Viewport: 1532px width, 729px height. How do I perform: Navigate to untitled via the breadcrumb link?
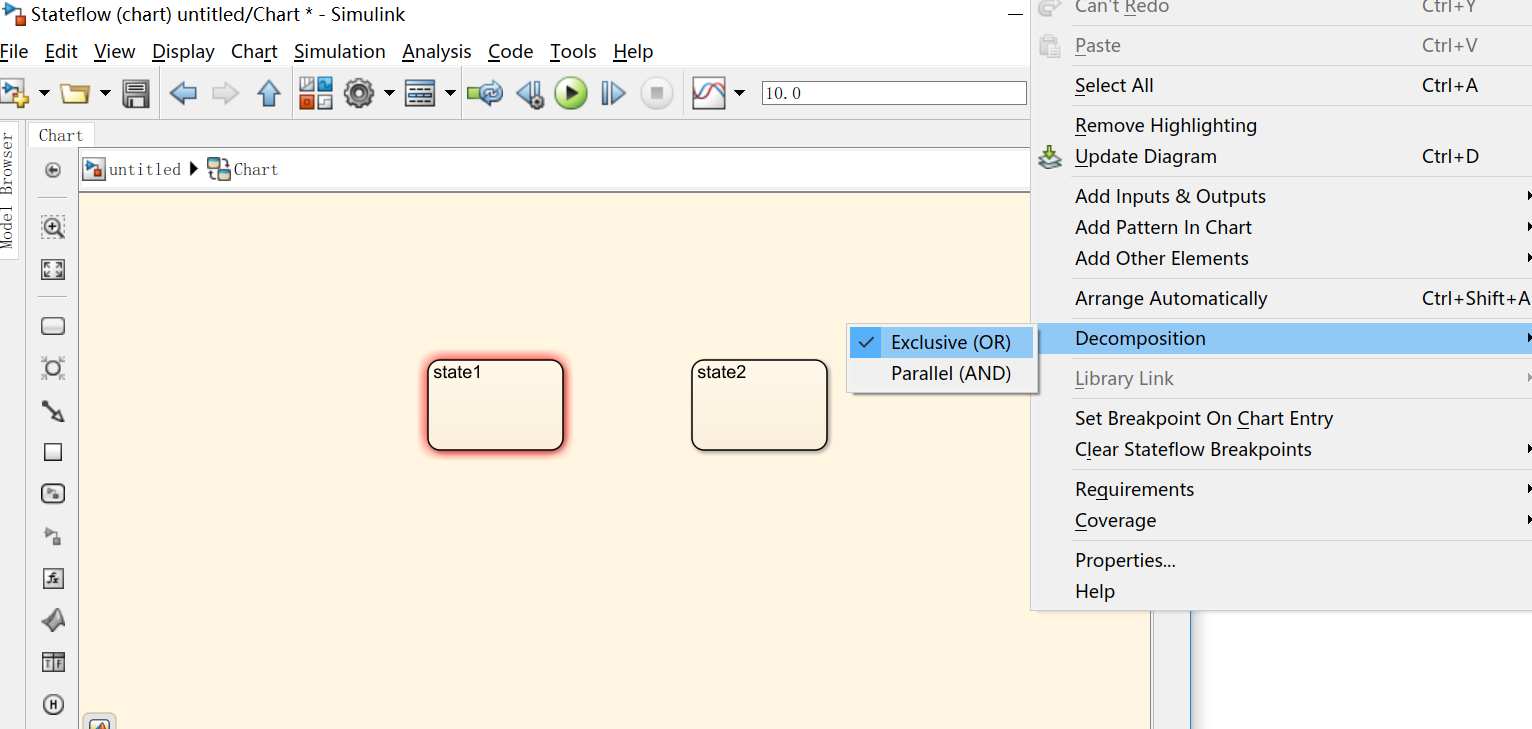click(146, 169)
